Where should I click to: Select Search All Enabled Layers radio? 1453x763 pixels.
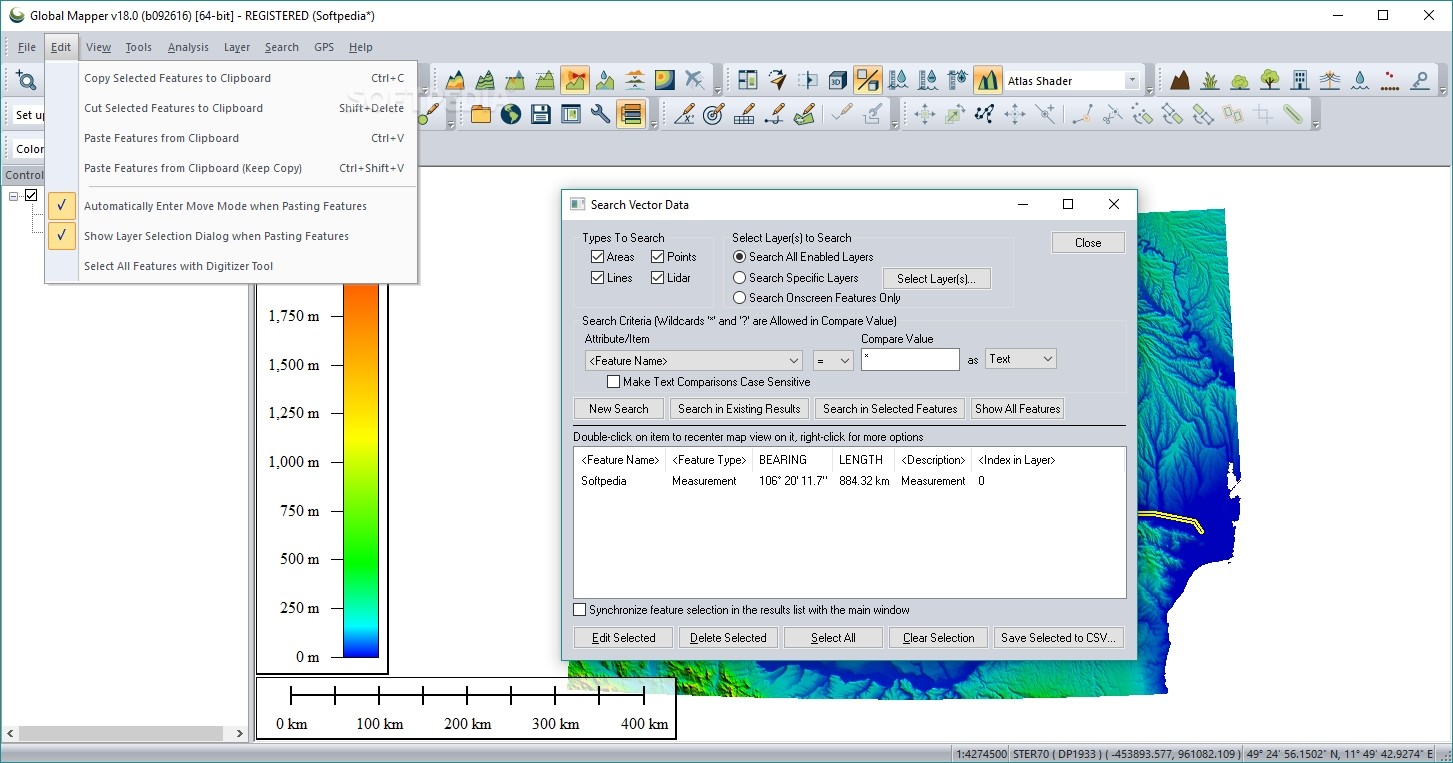[x=740, y=257]
